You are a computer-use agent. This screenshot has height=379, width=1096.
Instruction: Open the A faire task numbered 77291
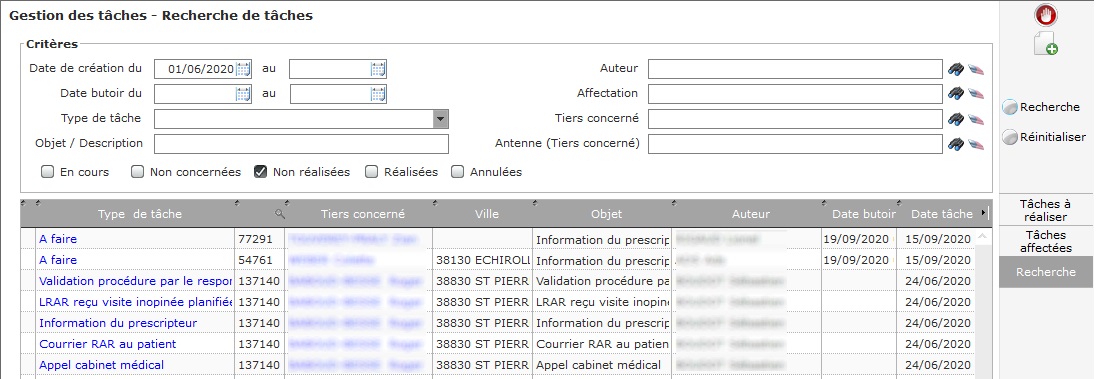[58, 239]
